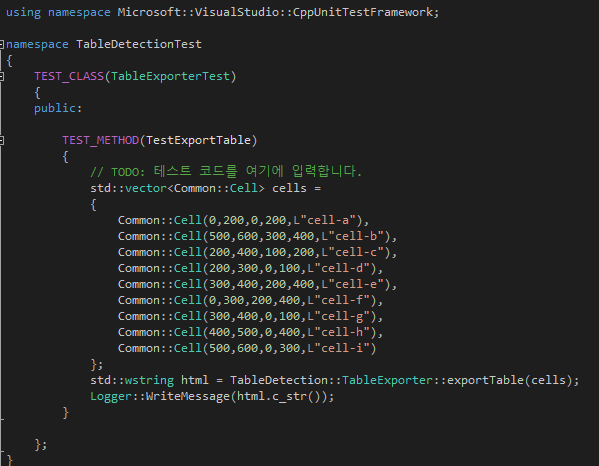
Task: Click the line containing L"cell-i"
Action: [x=247, y=349]
